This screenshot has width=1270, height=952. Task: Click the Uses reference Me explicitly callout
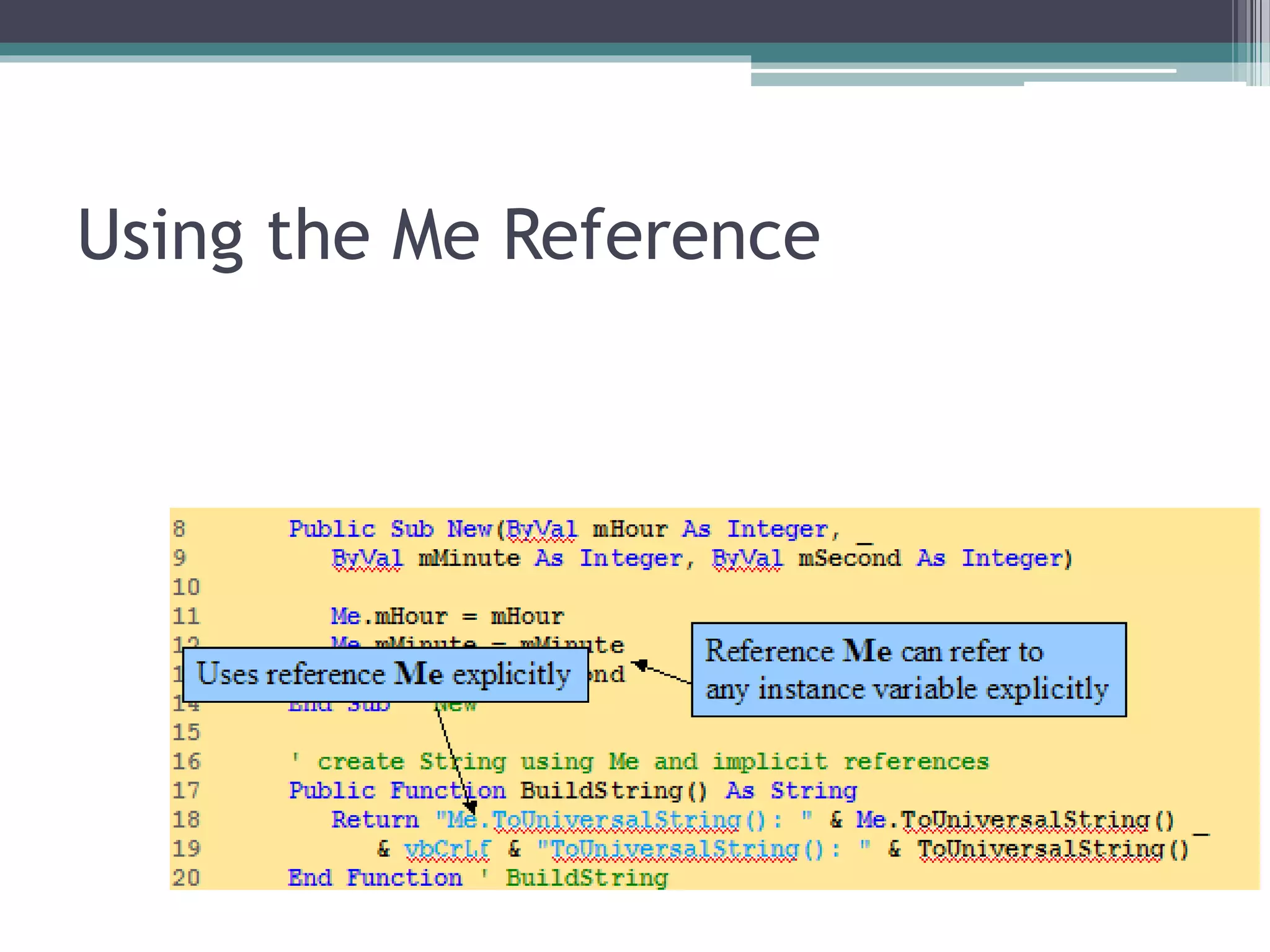(x=384, y=674)
